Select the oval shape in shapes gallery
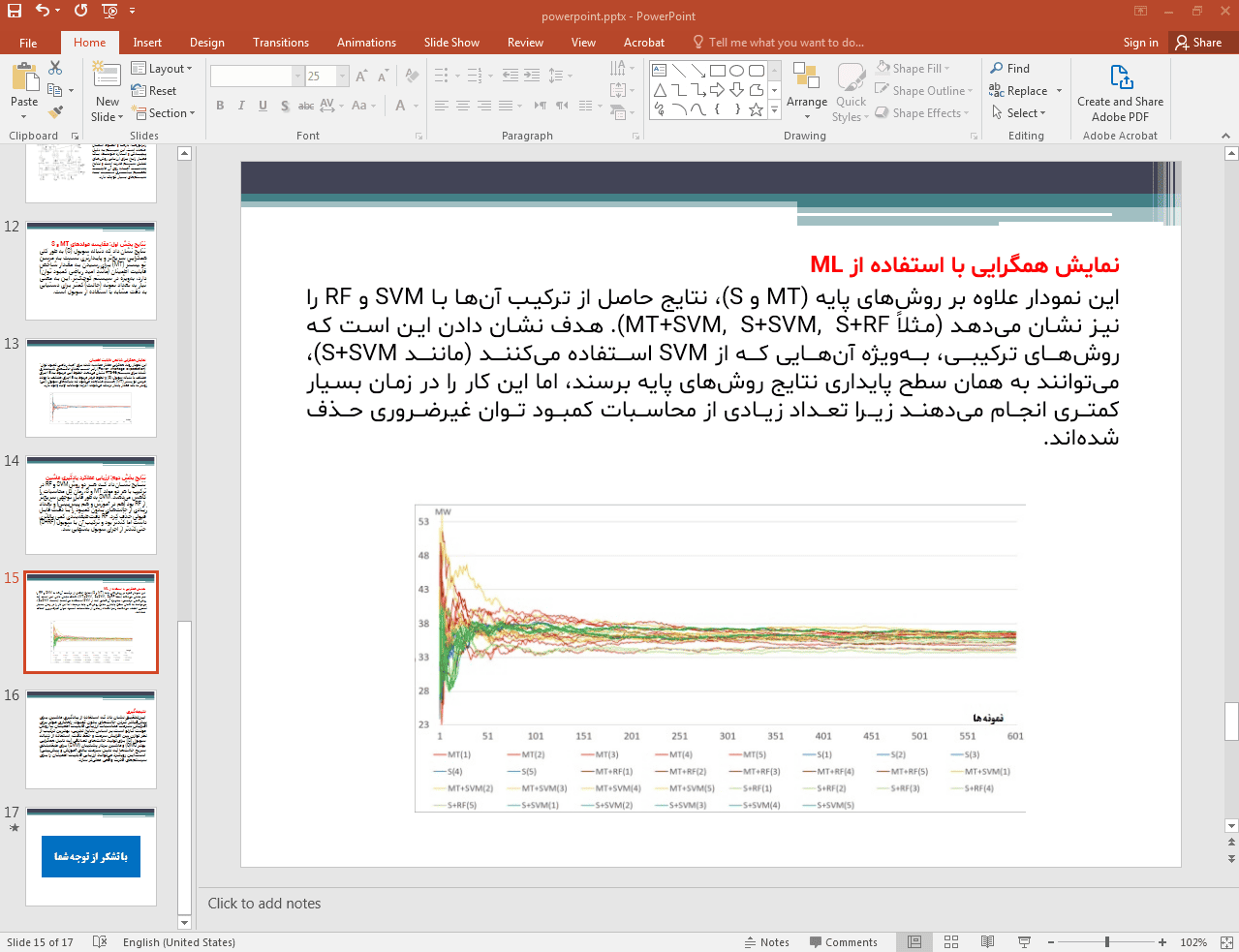1239x952 pixels. click(737, 71)
